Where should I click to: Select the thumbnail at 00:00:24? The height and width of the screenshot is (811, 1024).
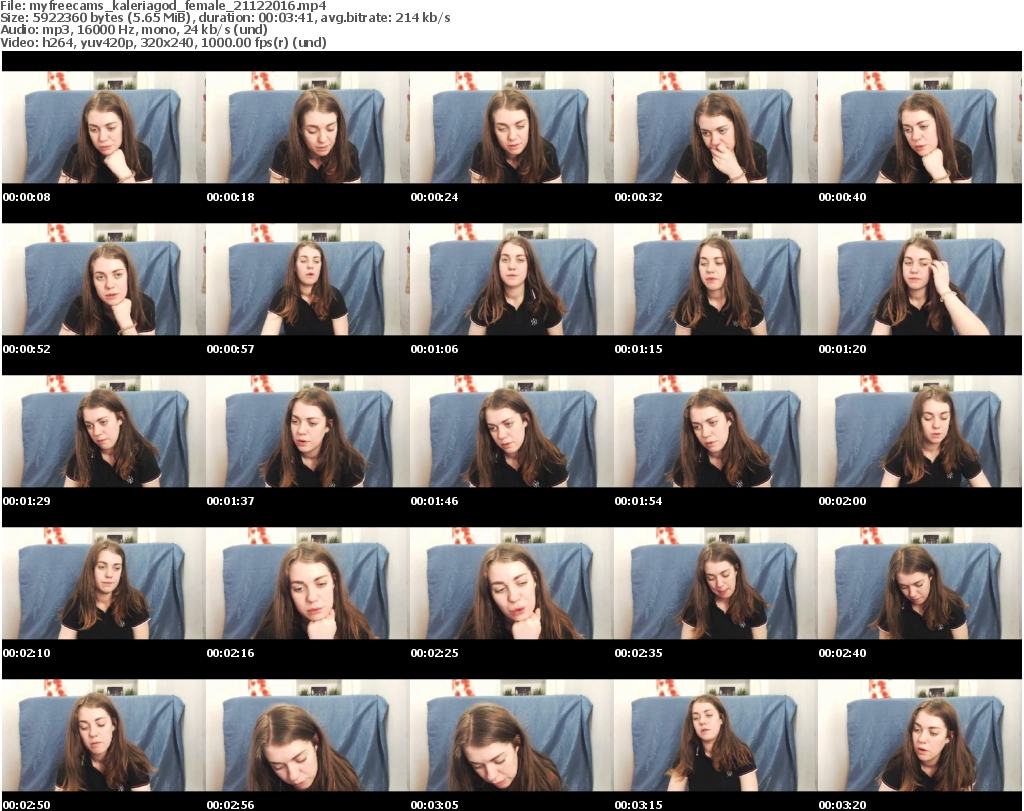511,127
